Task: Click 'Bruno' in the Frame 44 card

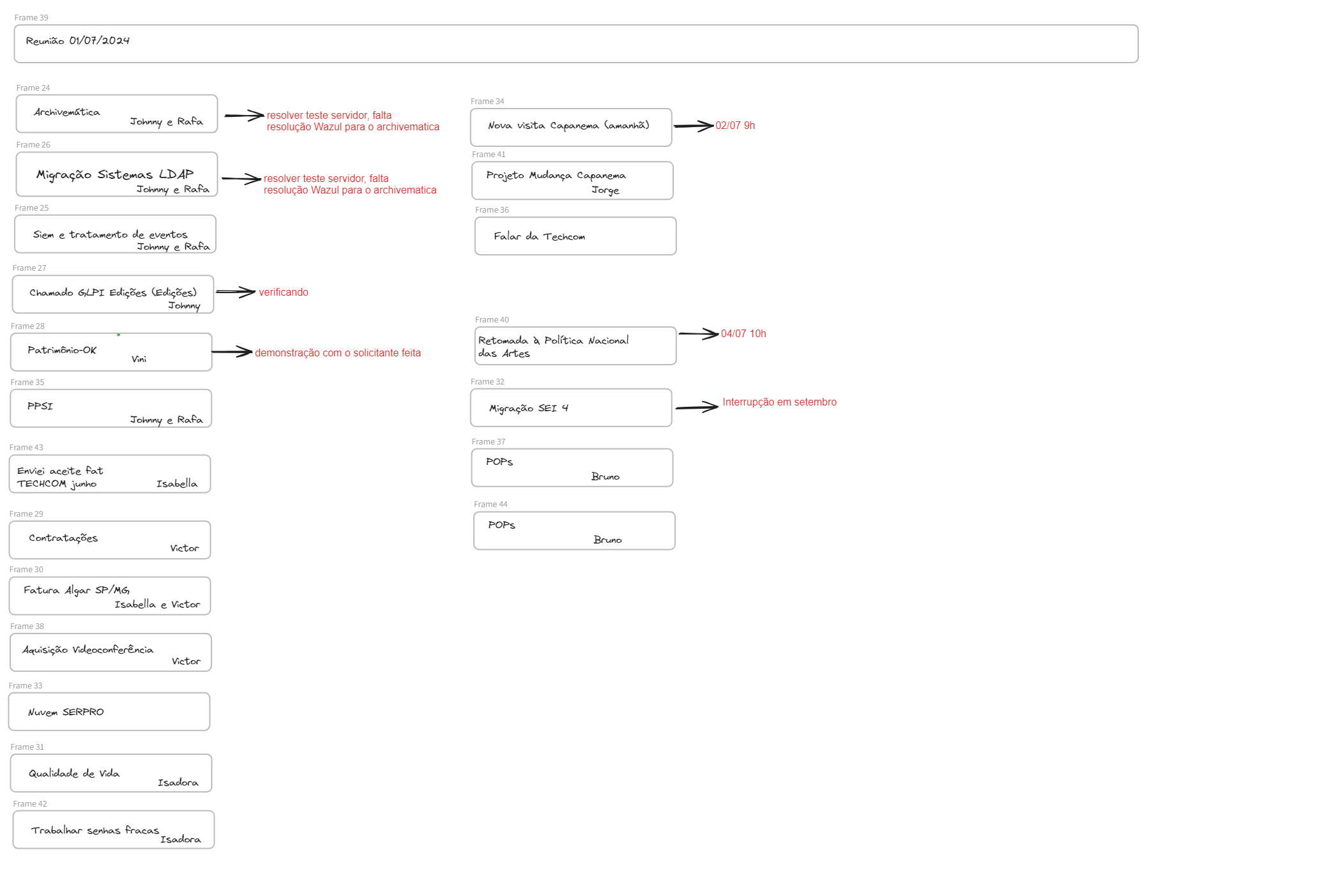Action: (x=607, y=540)
